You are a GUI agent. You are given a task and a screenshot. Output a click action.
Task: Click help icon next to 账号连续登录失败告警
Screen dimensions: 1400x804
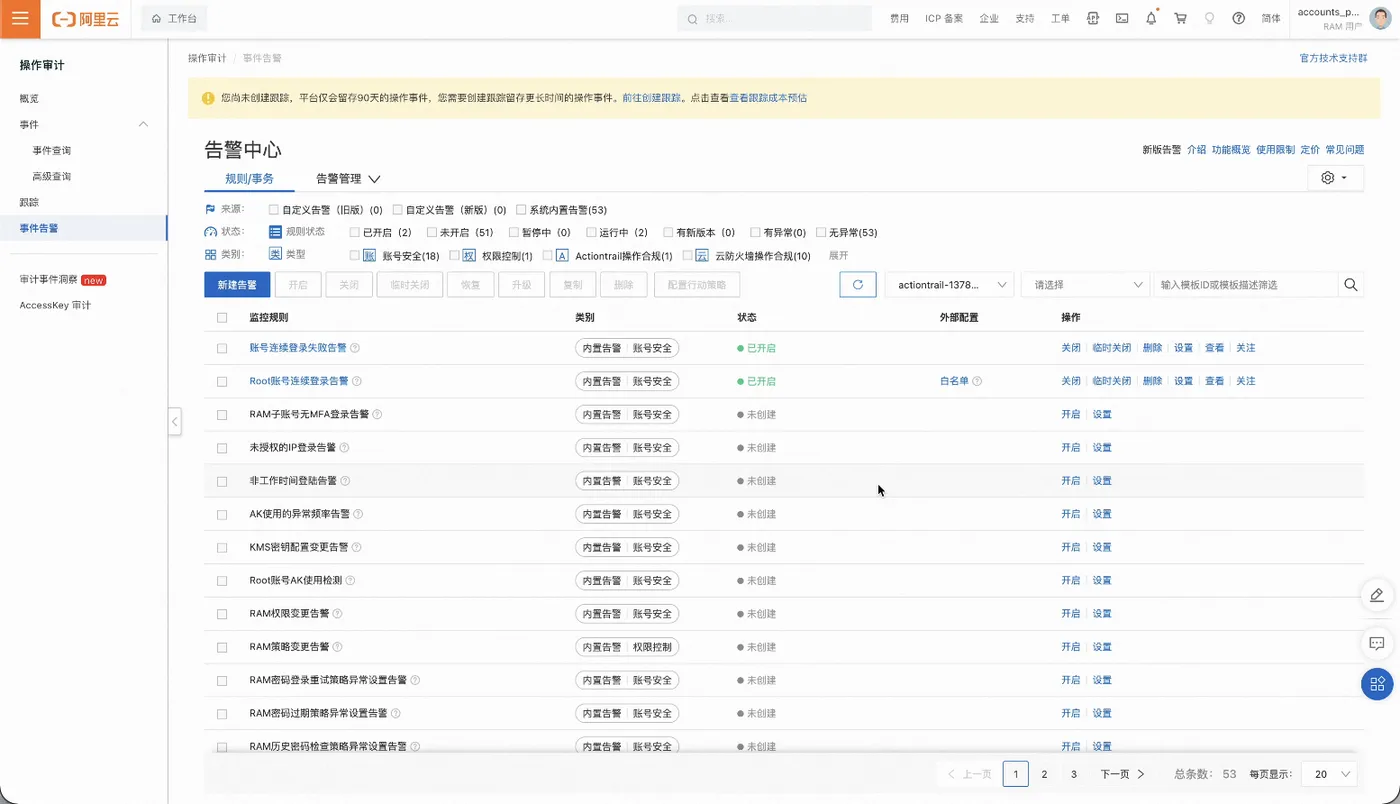tap(355, 348)
